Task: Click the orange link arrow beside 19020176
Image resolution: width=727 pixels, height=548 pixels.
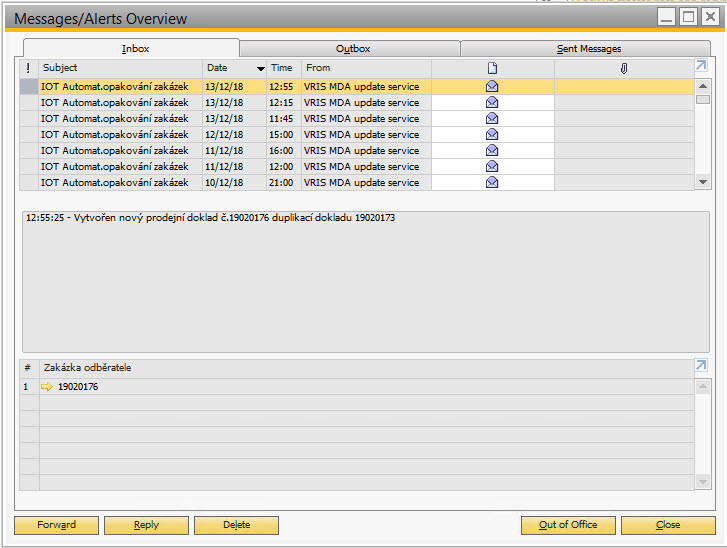Action: [x=47, y=387]
